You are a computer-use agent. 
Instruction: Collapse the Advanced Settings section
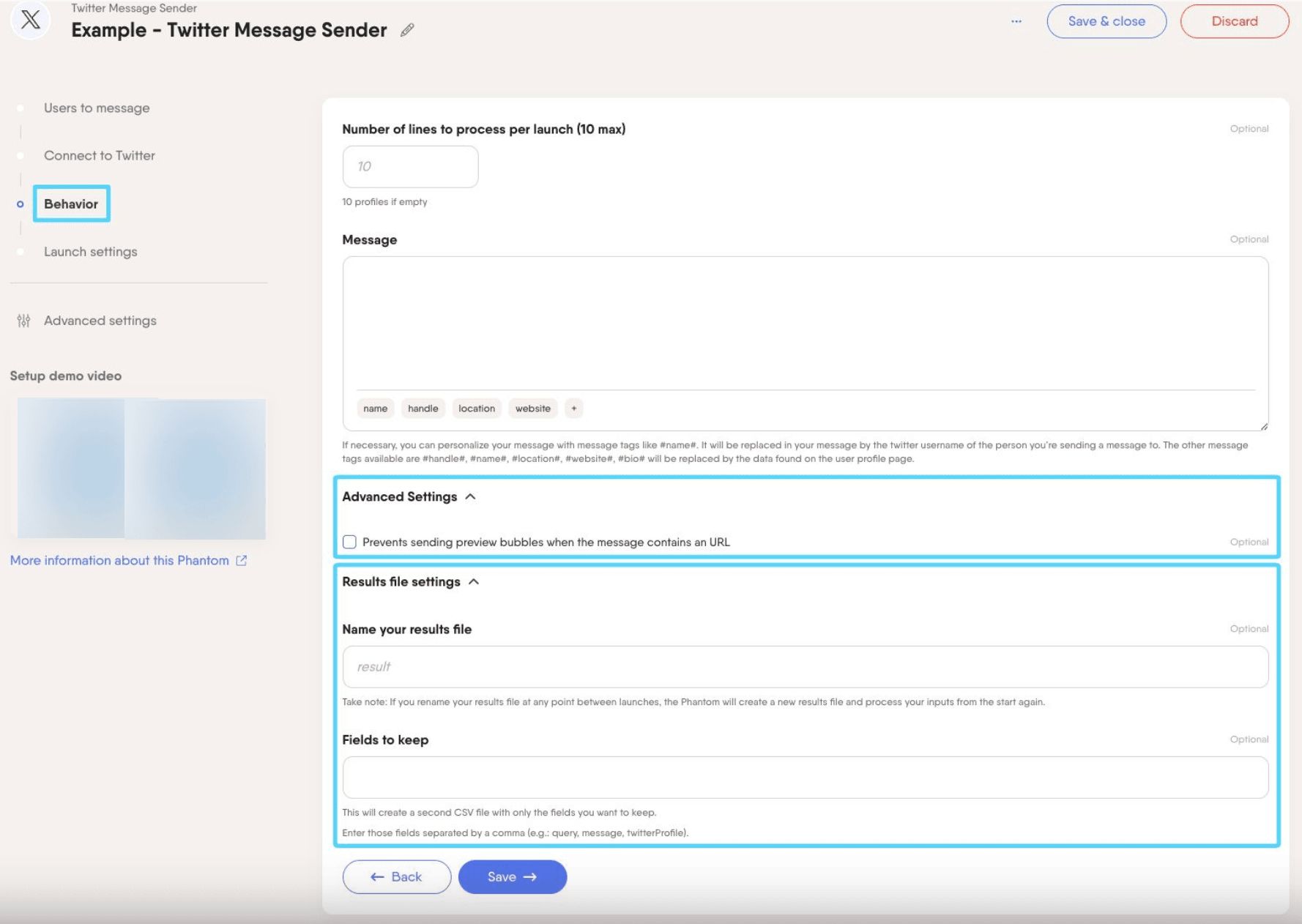pos(470,496)
